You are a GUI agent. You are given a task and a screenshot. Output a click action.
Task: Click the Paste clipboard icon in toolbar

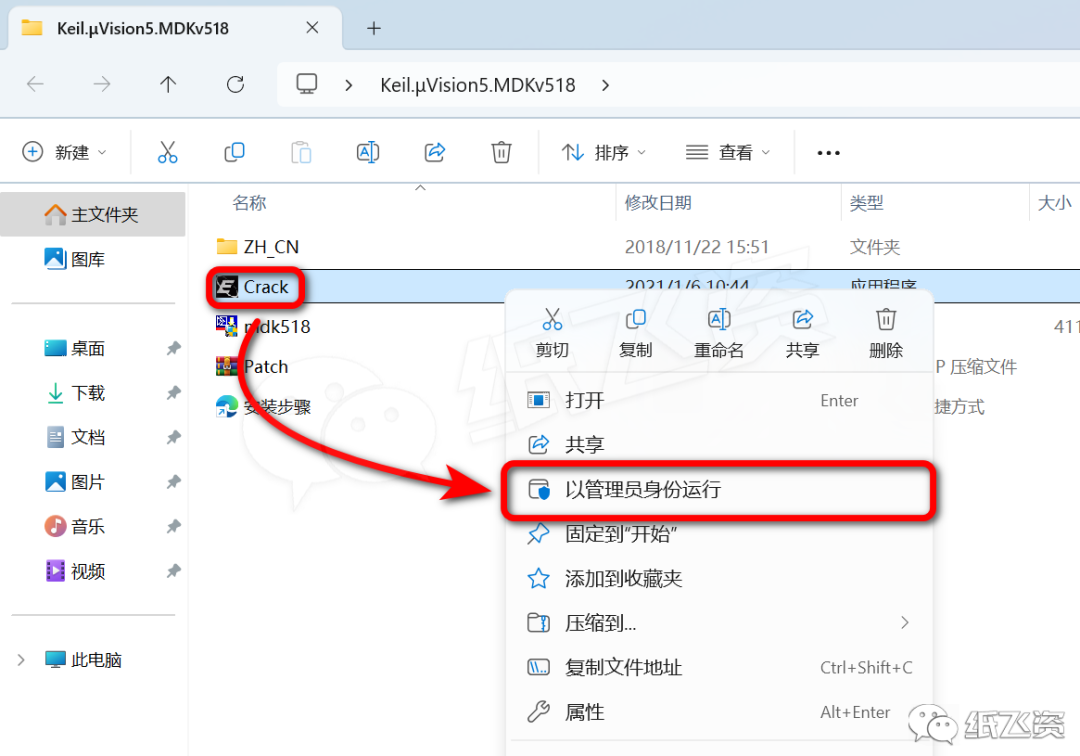tap(301, 152)
